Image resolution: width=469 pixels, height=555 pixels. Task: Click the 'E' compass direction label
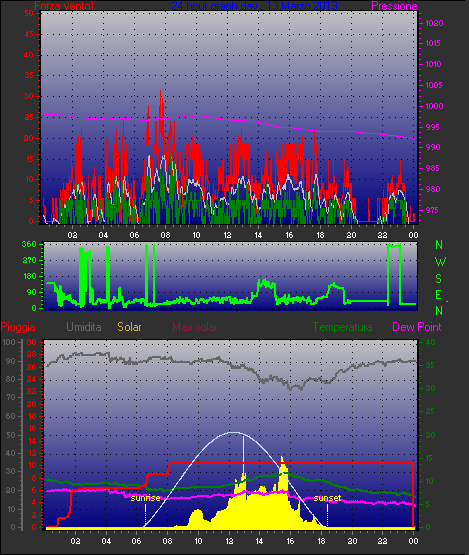click(438, 295)
